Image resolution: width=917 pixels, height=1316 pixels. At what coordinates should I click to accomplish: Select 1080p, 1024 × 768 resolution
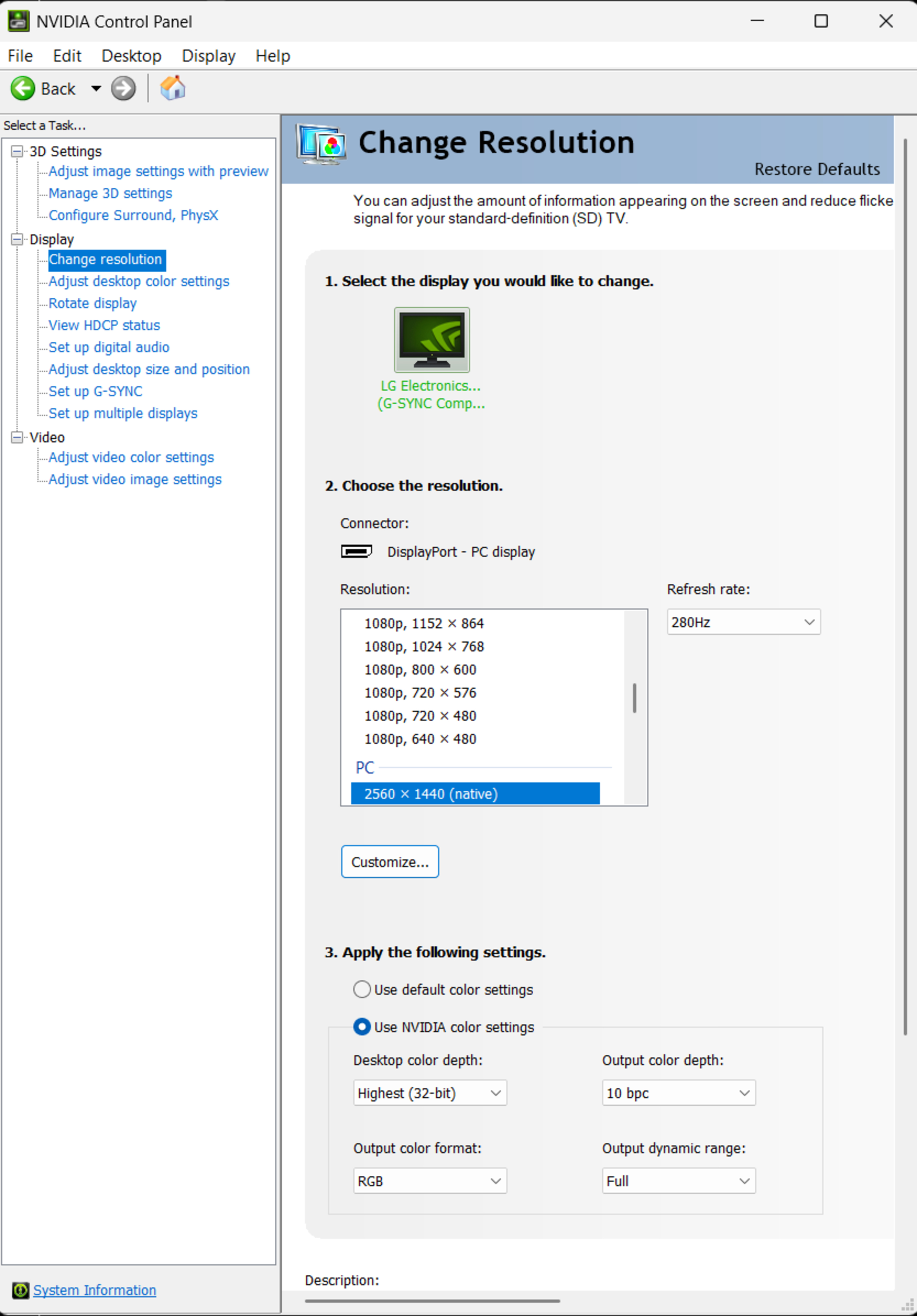(x=424, y=646)
